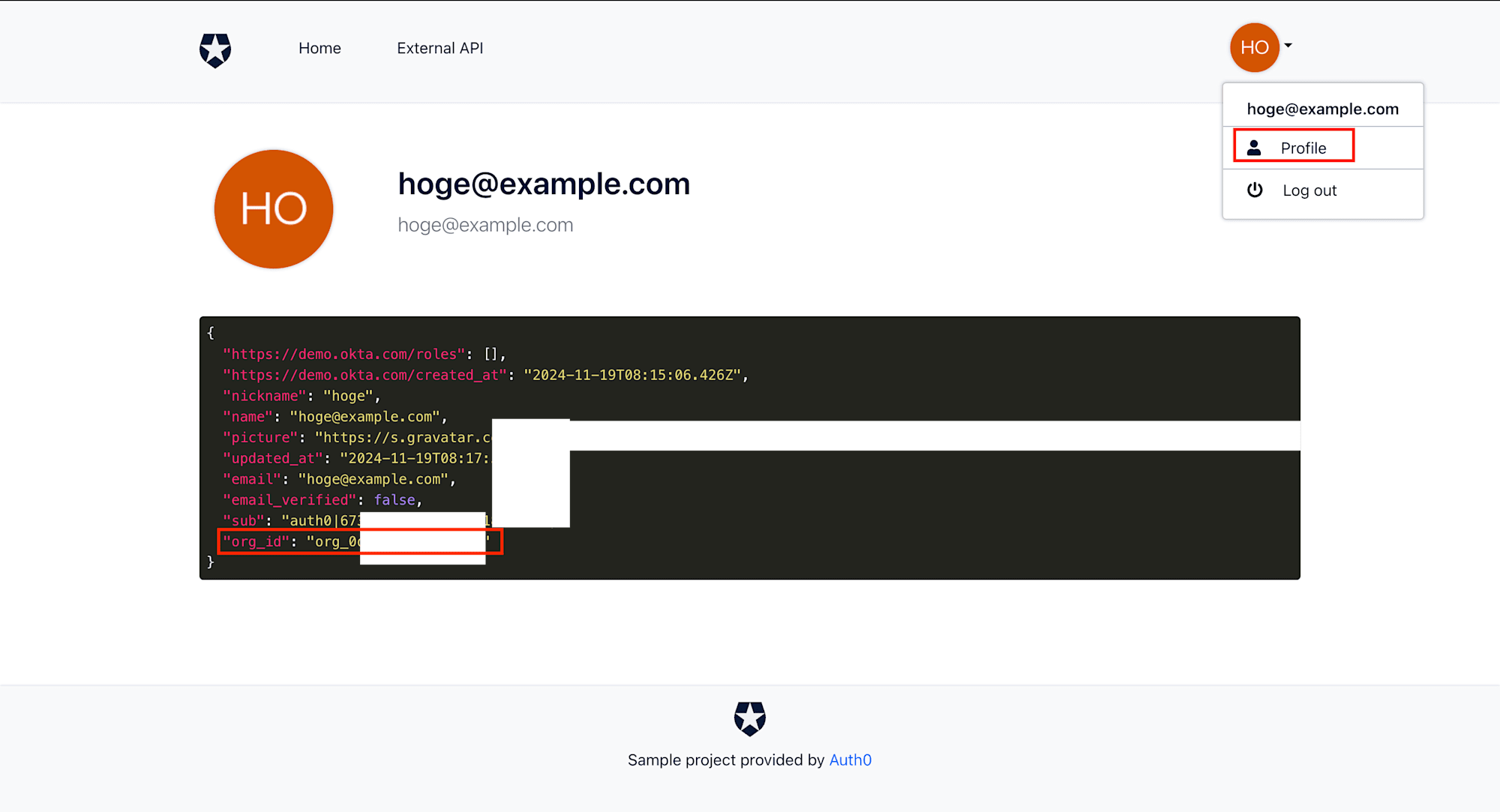Click the person icon beside Profile label

pyautogui.click(x=1254, y=147)
